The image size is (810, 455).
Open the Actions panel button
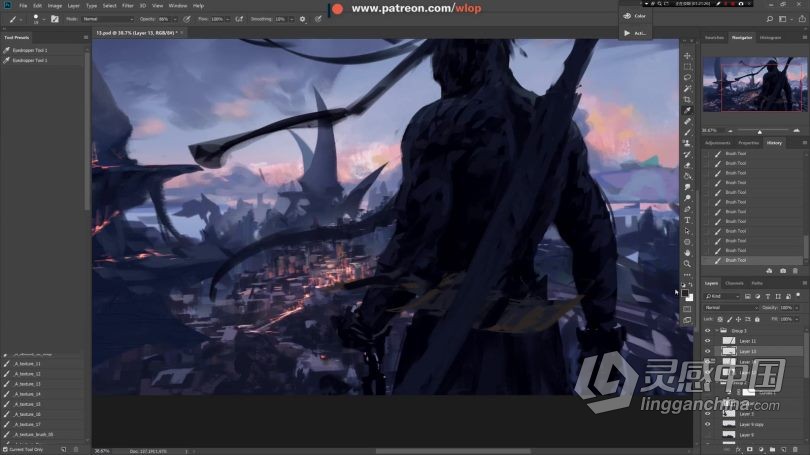click(635, 33)
